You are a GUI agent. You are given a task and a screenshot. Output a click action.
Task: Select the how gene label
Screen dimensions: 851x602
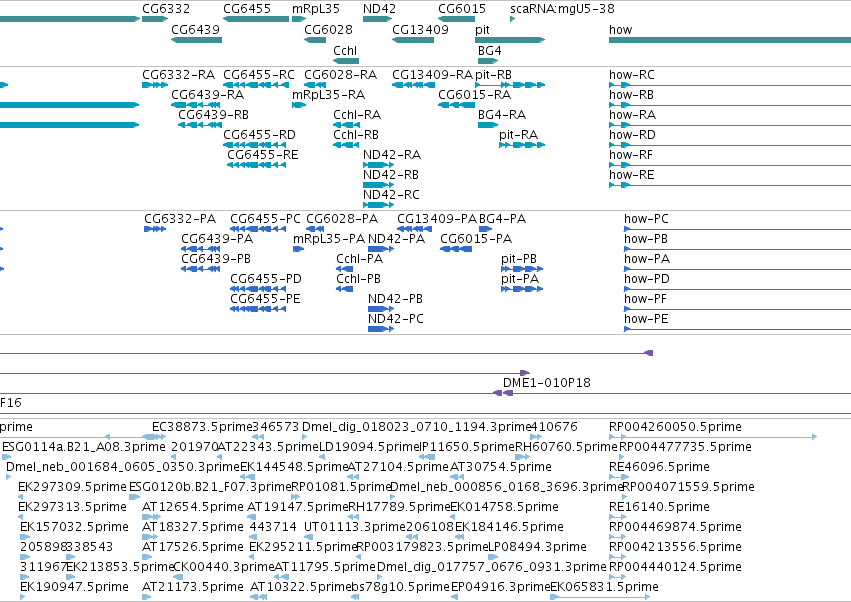pyautogui.click(x=620, y=30)
